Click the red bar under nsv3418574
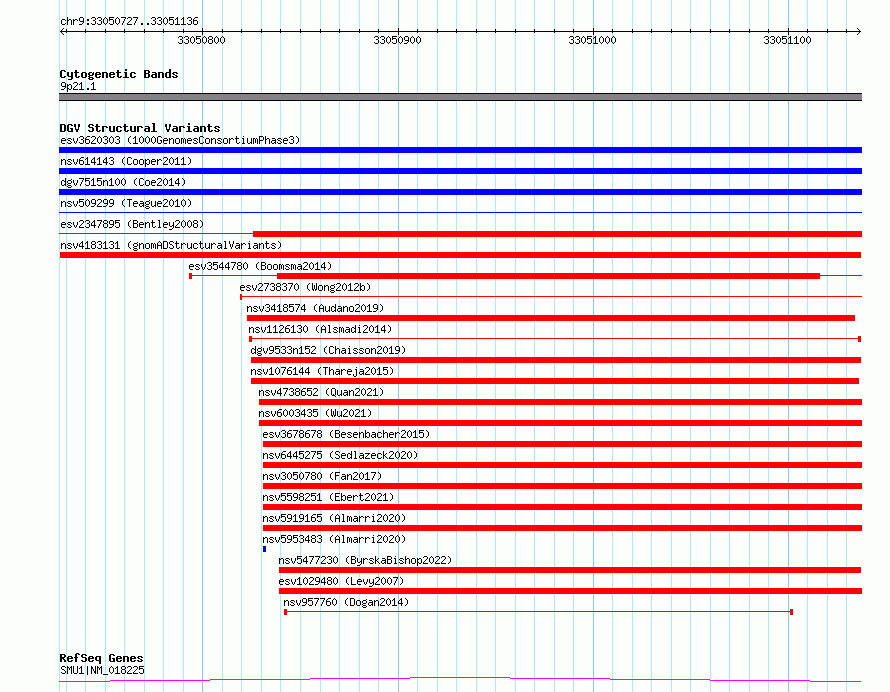Image resolution: width=890 pixels, height=692 pixels. (x=551, y=318)
